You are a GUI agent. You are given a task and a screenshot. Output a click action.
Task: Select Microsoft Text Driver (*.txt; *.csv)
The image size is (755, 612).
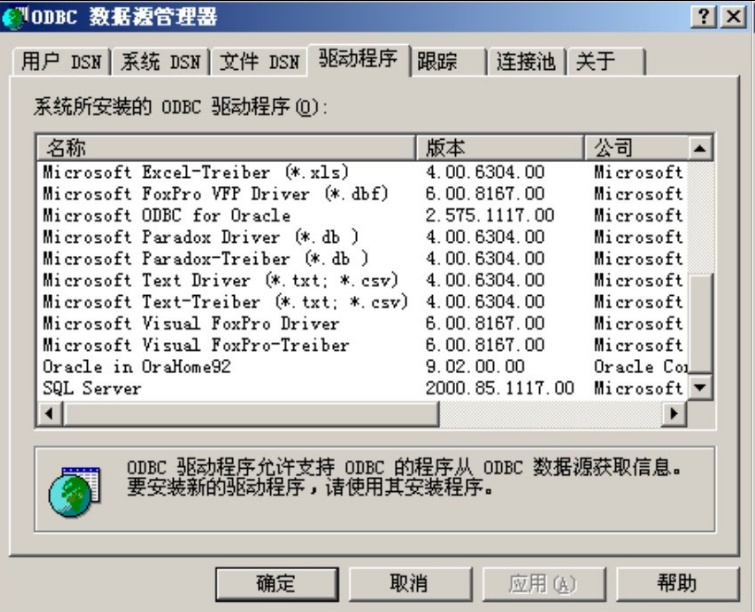tap(362, 280)
